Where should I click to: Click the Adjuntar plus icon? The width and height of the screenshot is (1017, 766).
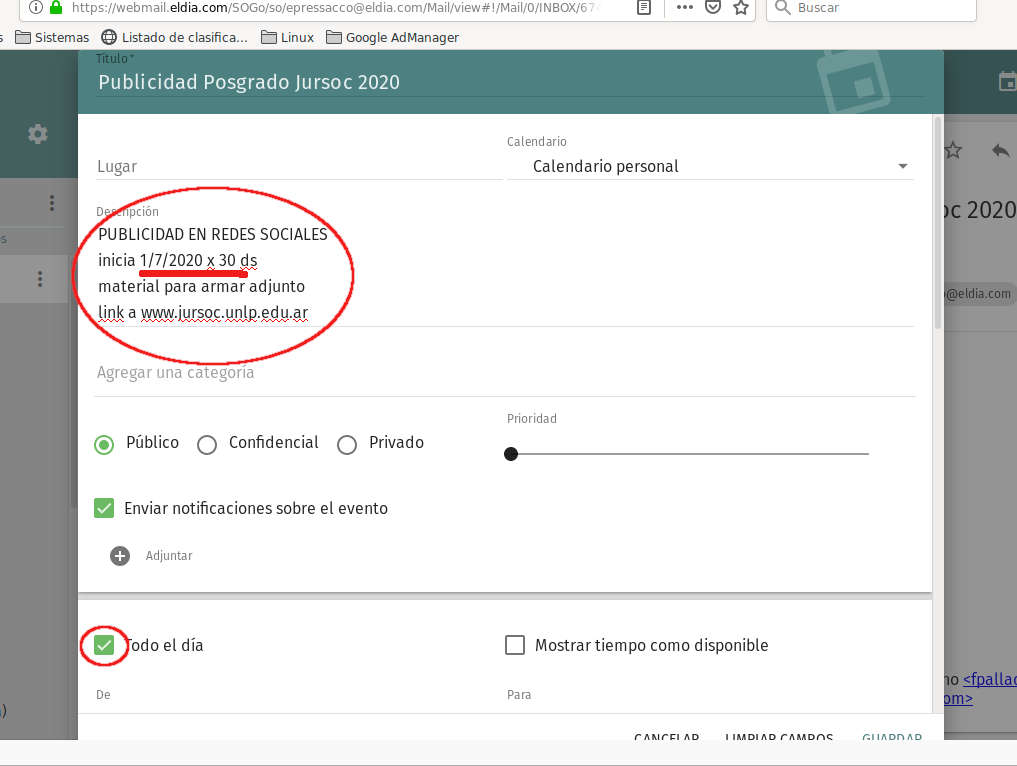tap(120, 556)
